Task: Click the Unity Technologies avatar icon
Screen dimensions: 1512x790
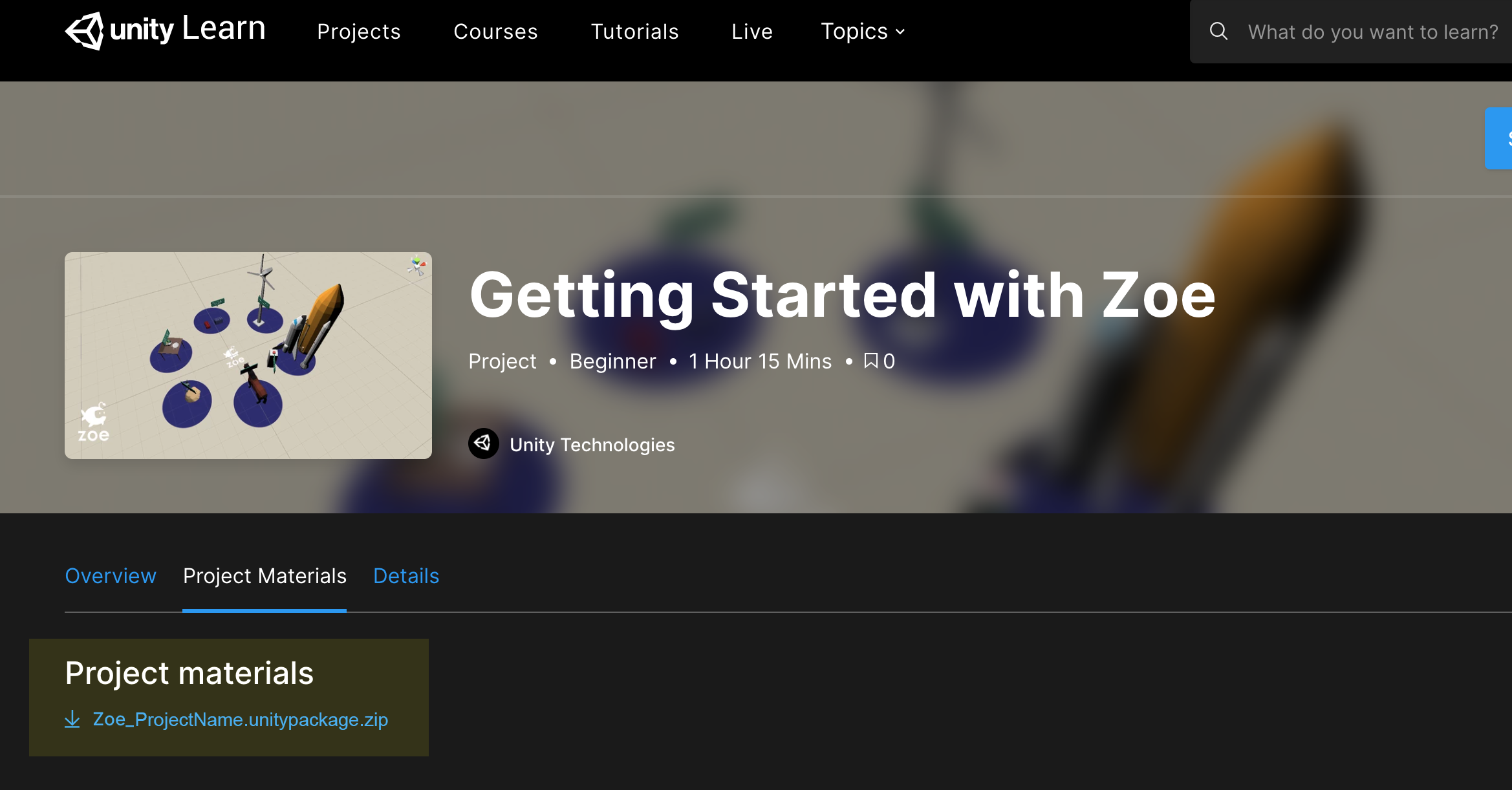Action: coord(483,444)
